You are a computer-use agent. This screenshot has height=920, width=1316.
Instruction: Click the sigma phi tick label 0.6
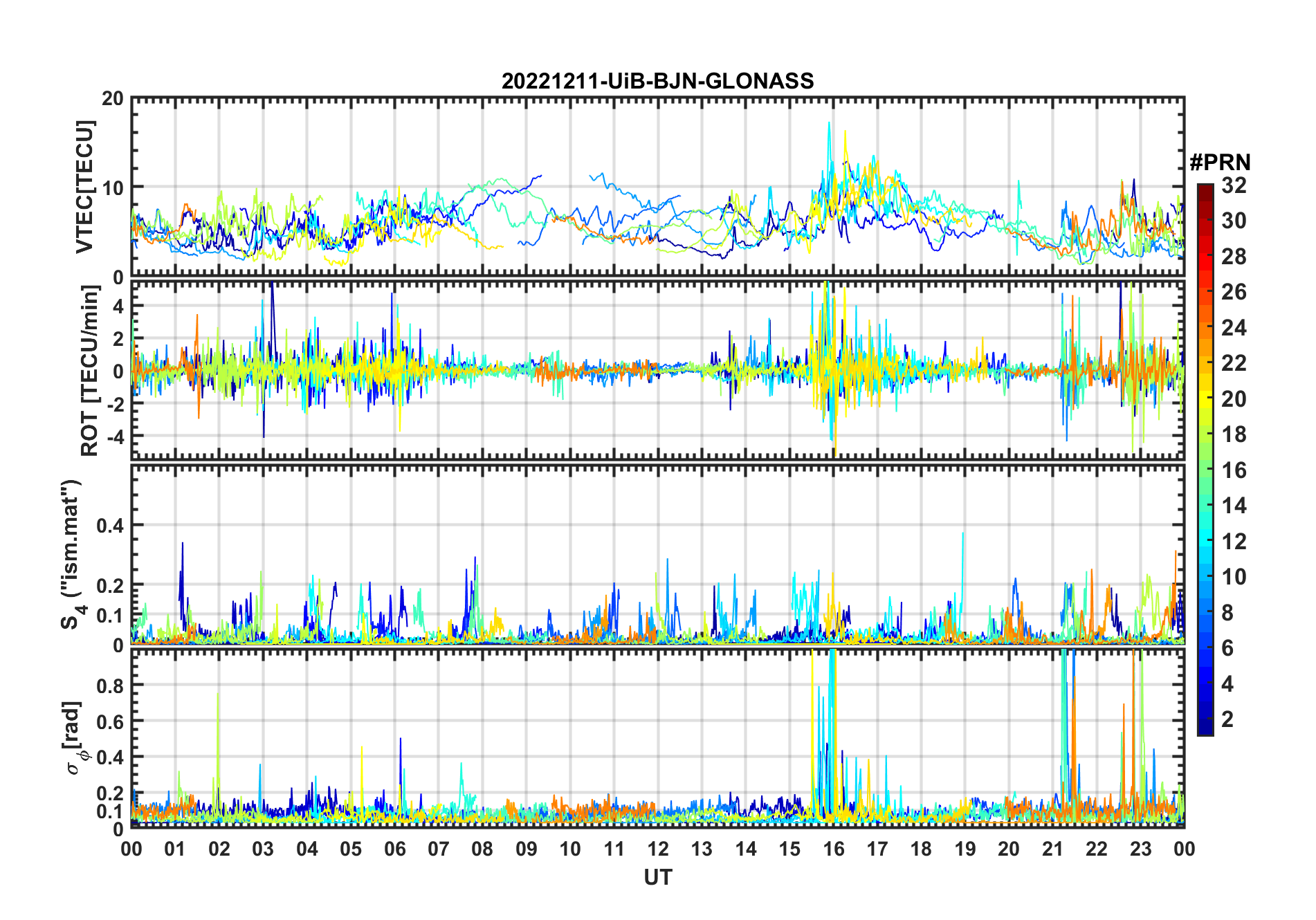pyautogui.click(x=111, y=721)
